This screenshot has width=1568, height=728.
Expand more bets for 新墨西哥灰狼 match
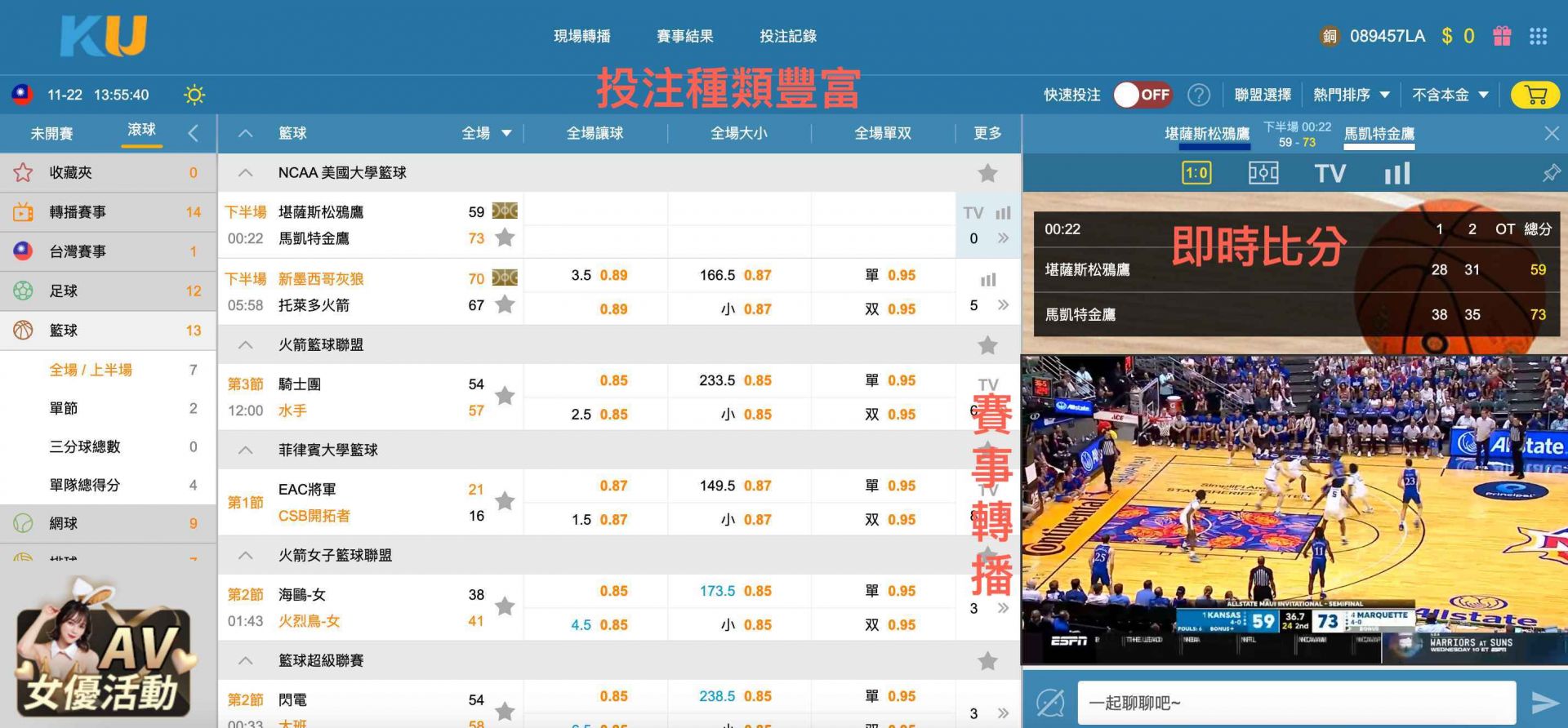[1003, 305]
